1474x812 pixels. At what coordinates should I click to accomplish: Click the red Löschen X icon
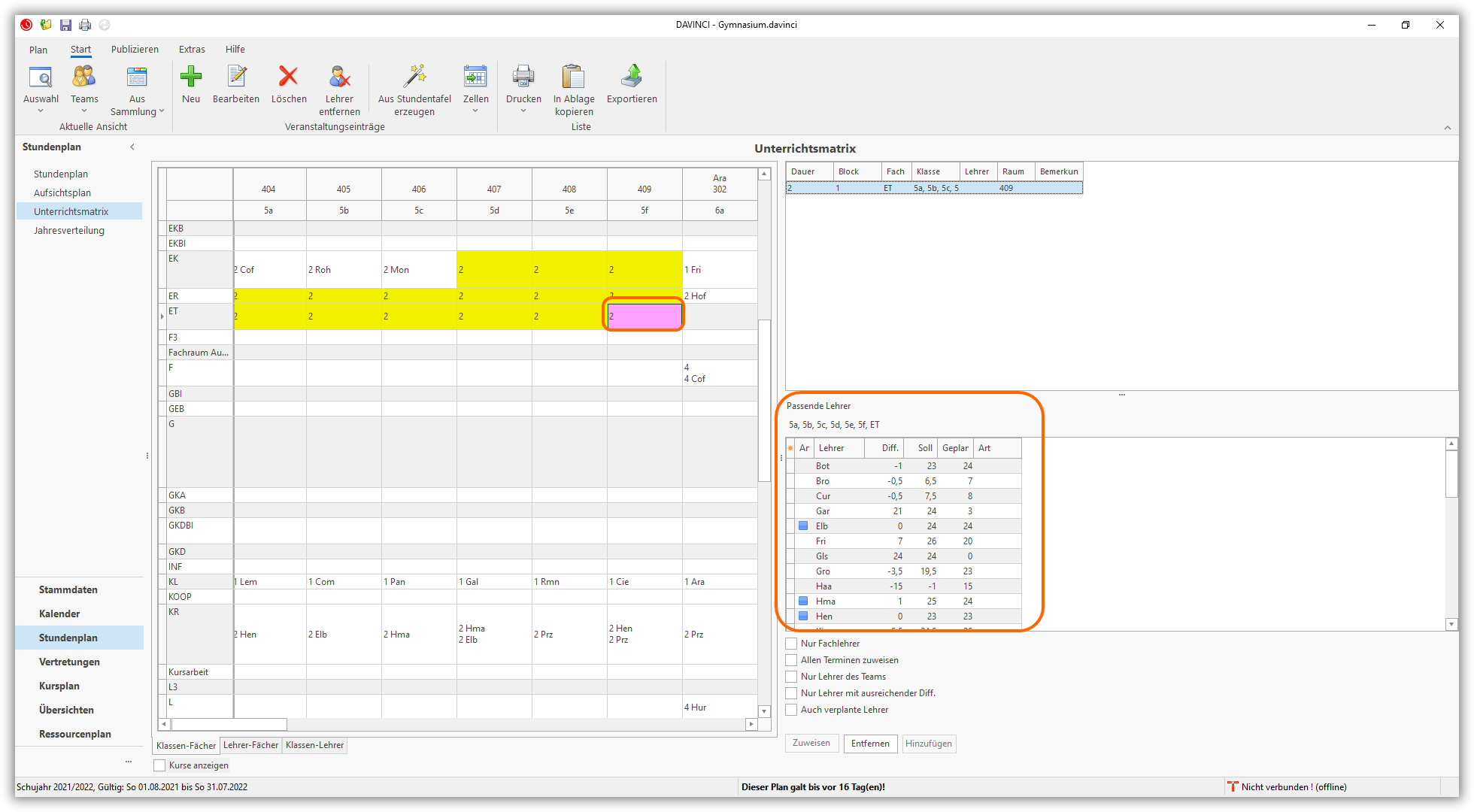point(289,77)
